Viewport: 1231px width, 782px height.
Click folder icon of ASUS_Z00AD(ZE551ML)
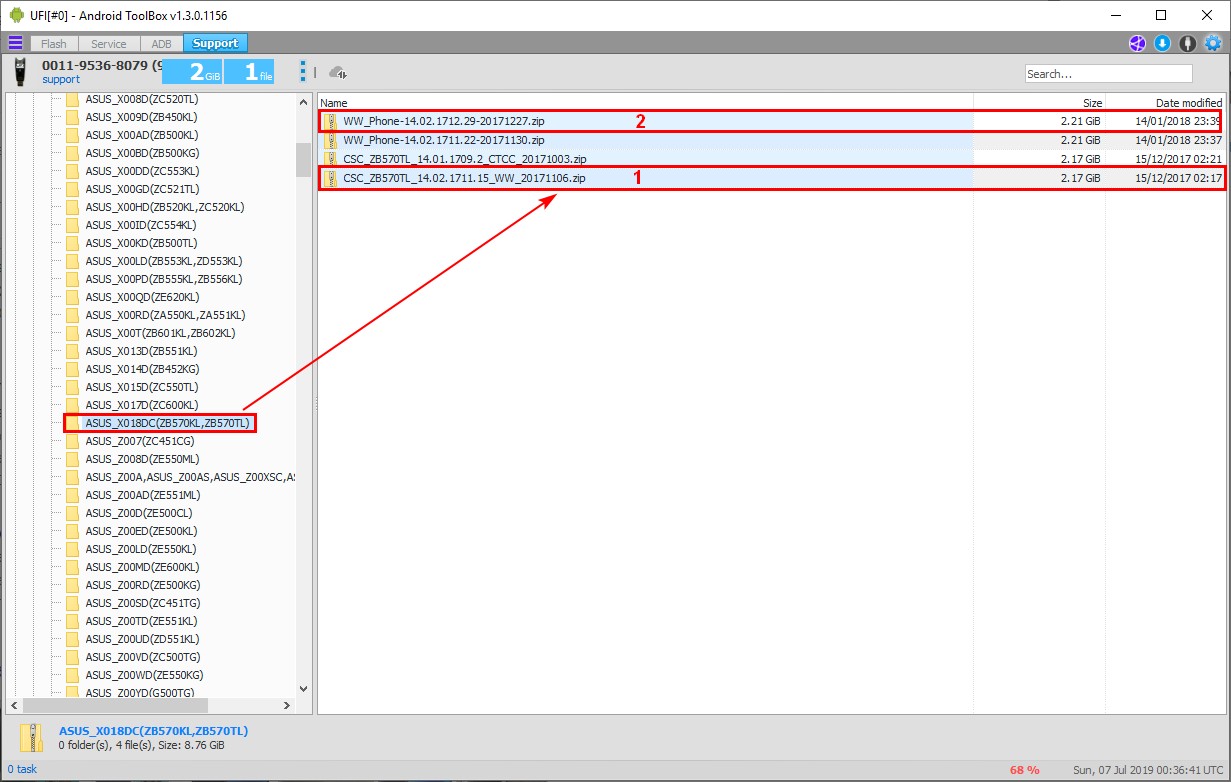click(72, 495)
